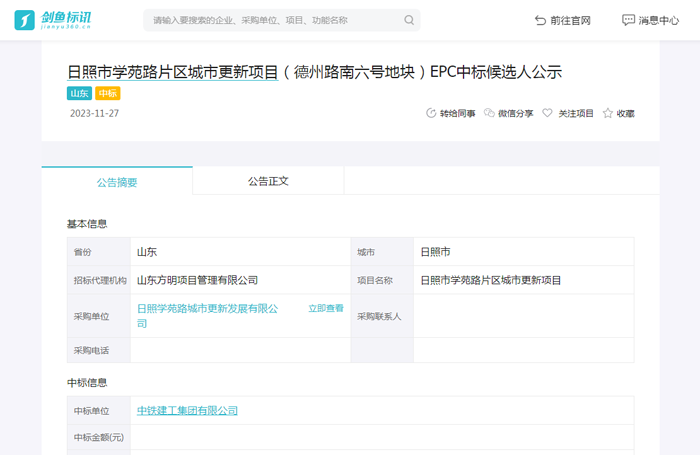Select 收藏 text label
700x455 pixels.
point(625,113)
